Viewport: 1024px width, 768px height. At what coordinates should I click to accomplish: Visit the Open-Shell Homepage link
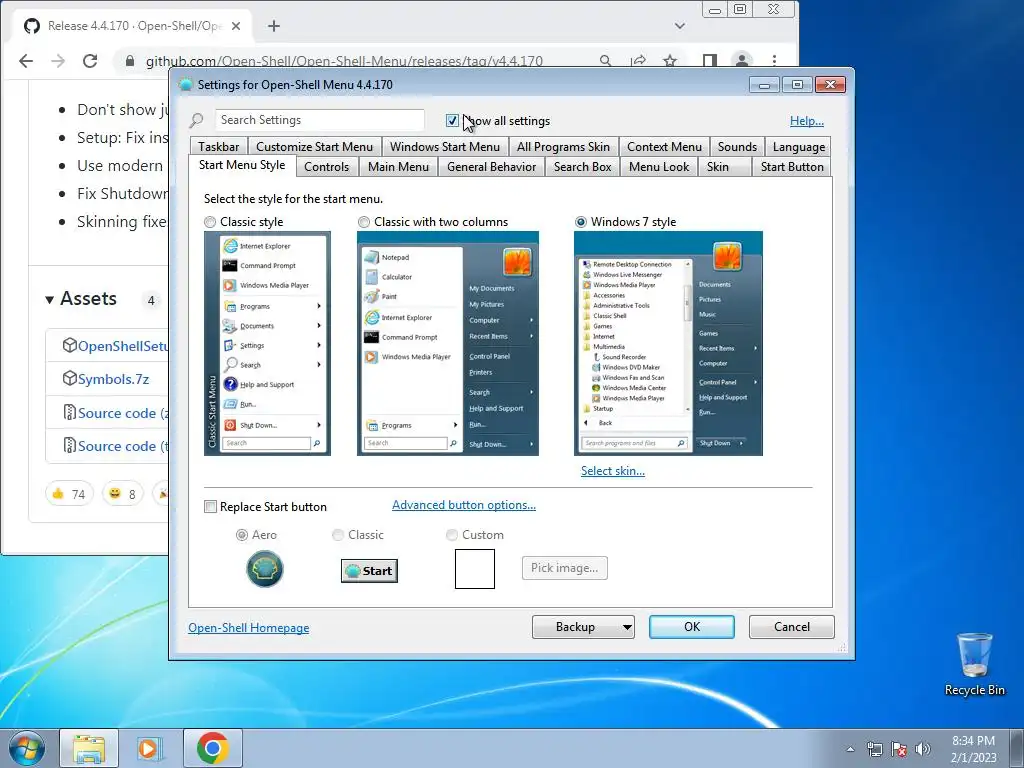coord(248,628)
